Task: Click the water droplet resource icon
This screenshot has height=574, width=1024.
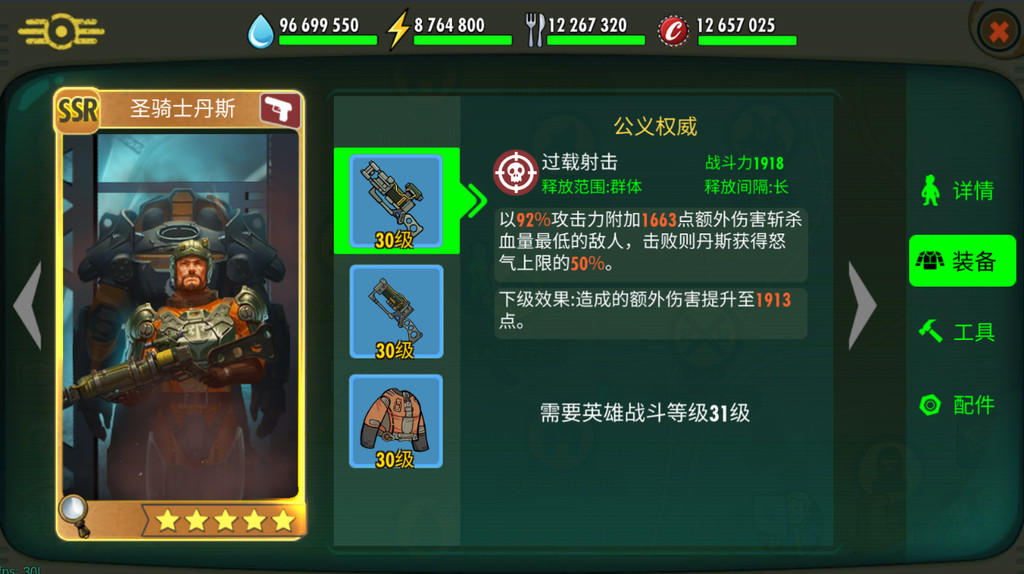Action: 260,31
